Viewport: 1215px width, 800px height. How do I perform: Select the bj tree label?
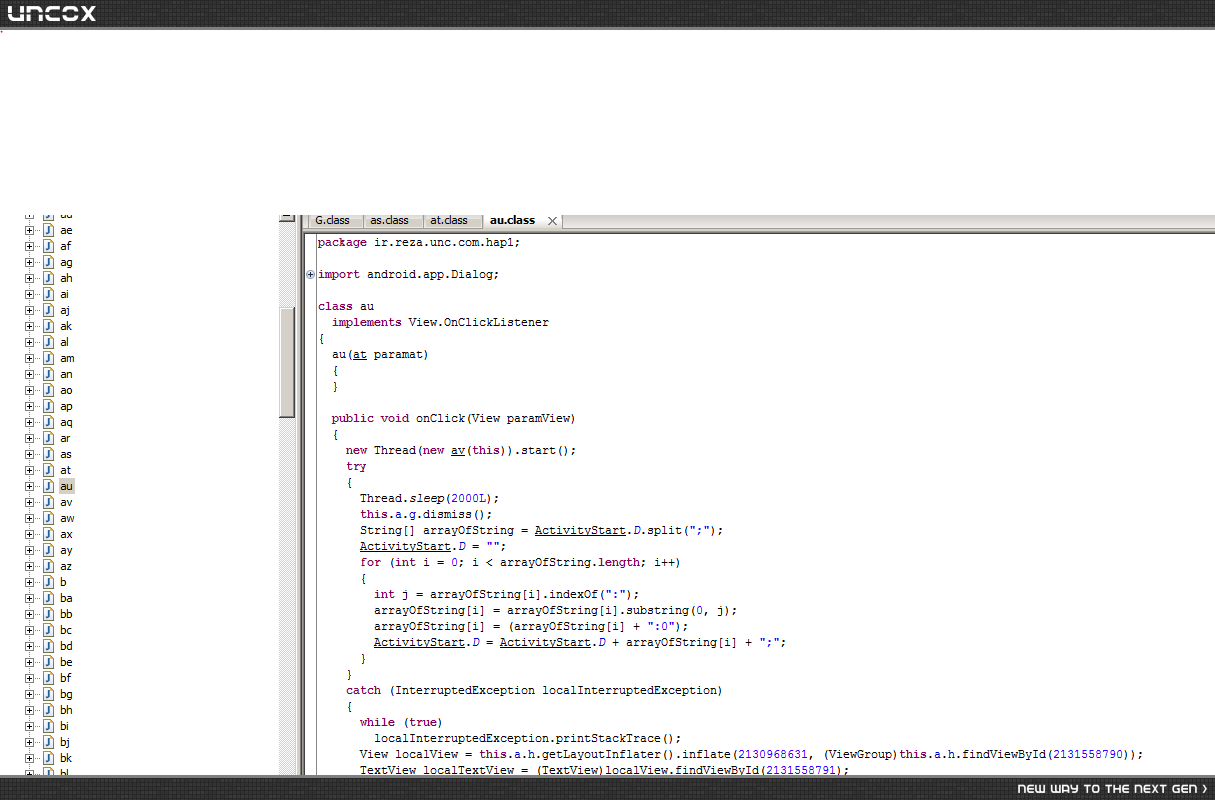point(64,742)
